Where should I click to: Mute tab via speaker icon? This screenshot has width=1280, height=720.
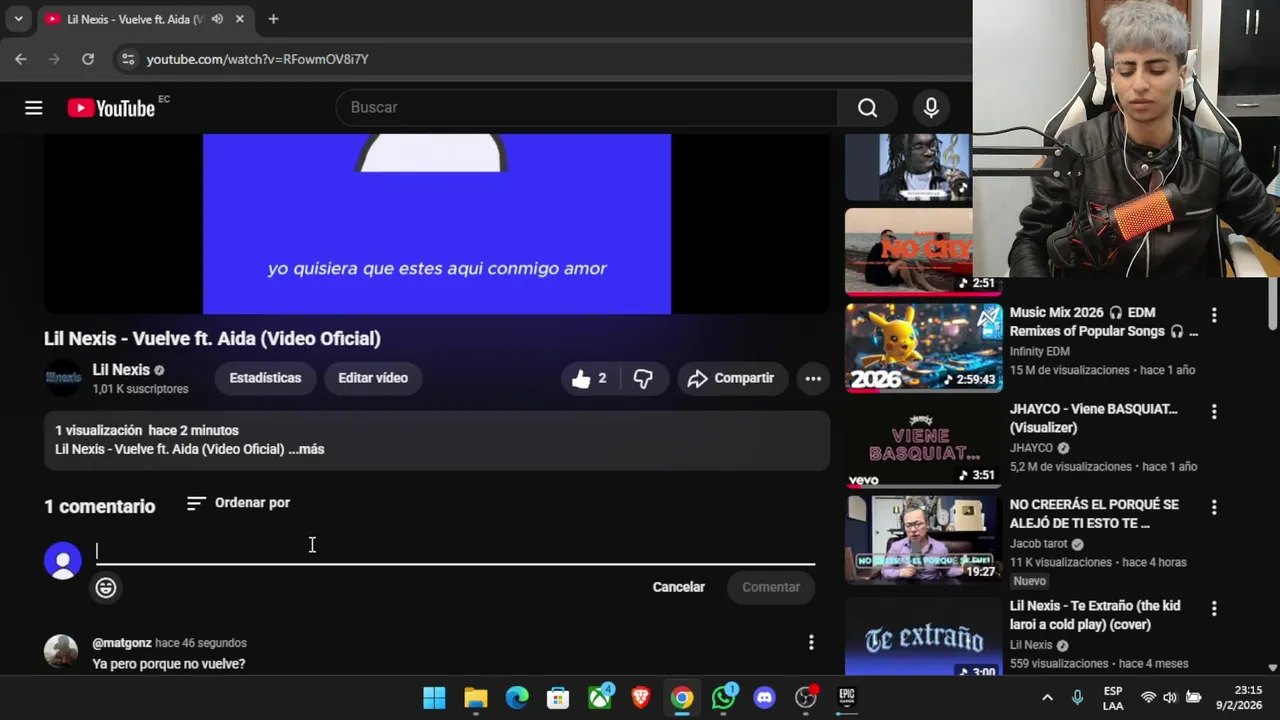(217, 19)
